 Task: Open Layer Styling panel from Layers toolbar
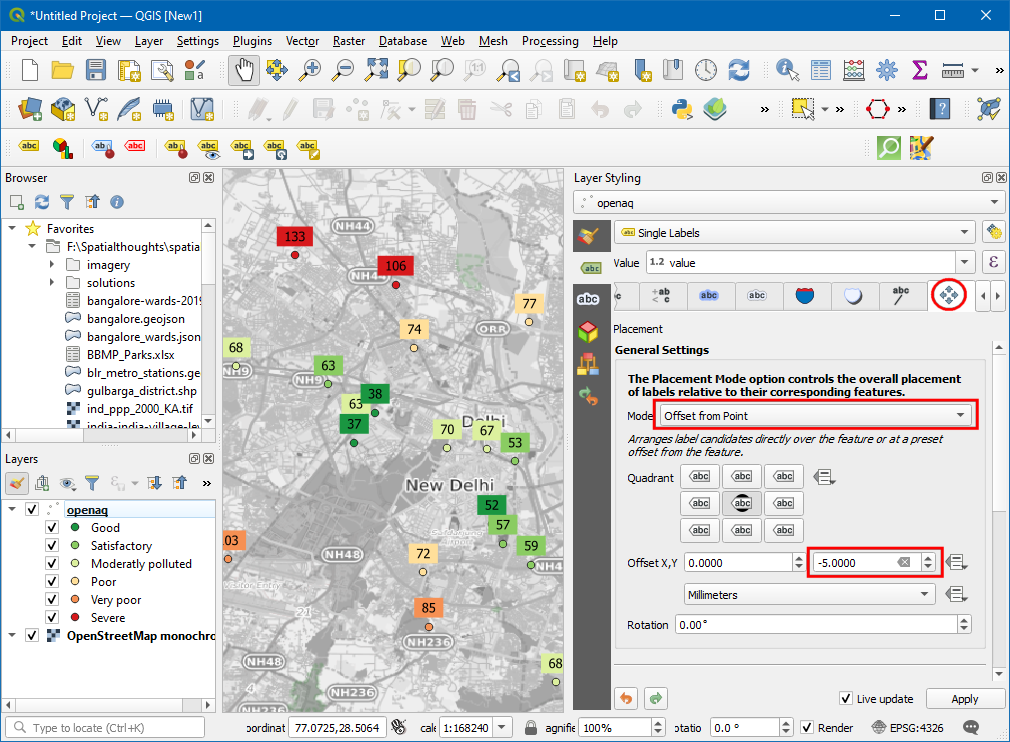click(17, 483)
